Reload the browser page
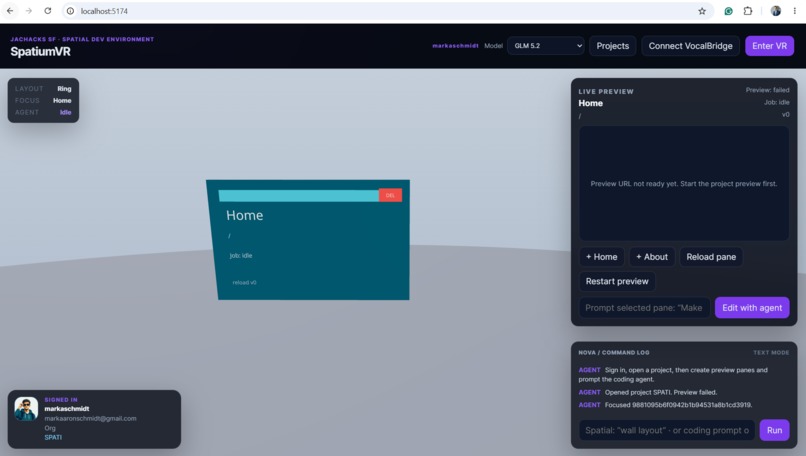The height and width of the screenshot is (456, 806). click(x=48, y=11)
